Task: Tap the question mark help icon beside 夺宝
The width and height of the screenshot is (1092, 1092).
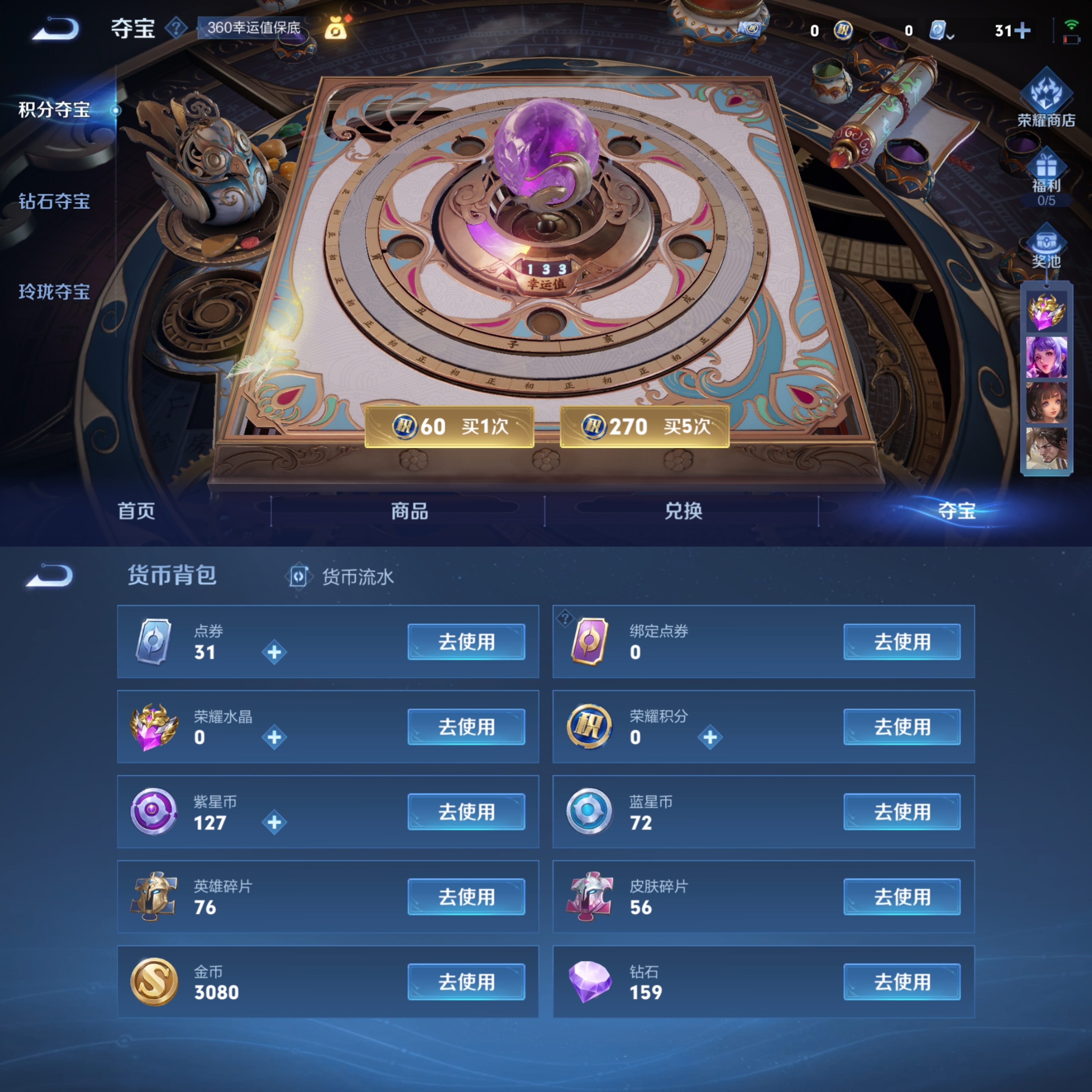Action: 176,28
